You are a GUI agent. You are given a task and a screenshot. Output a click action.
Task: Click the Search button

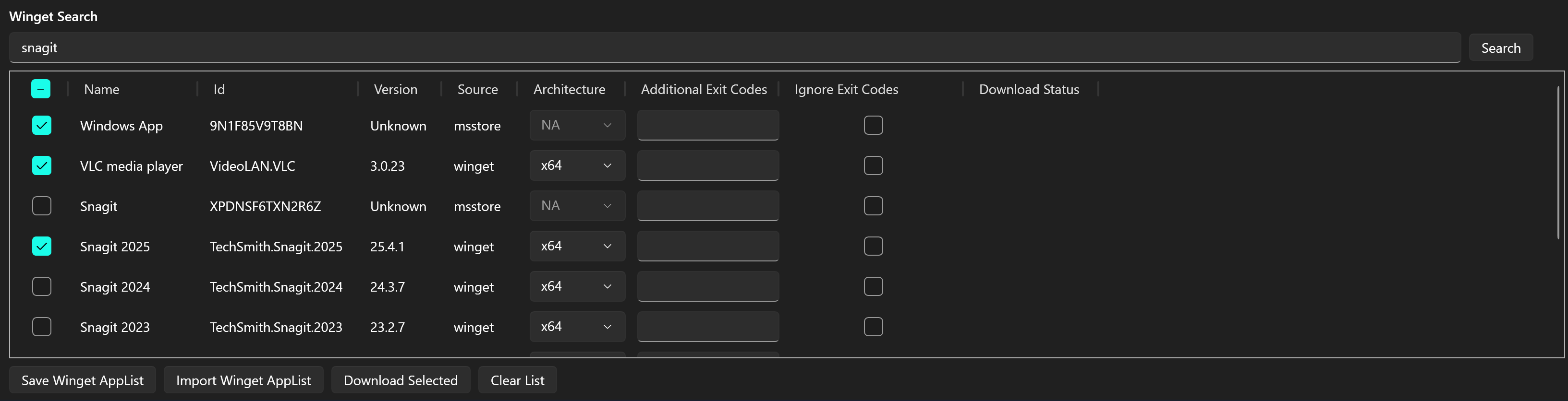pos(1500,48)
